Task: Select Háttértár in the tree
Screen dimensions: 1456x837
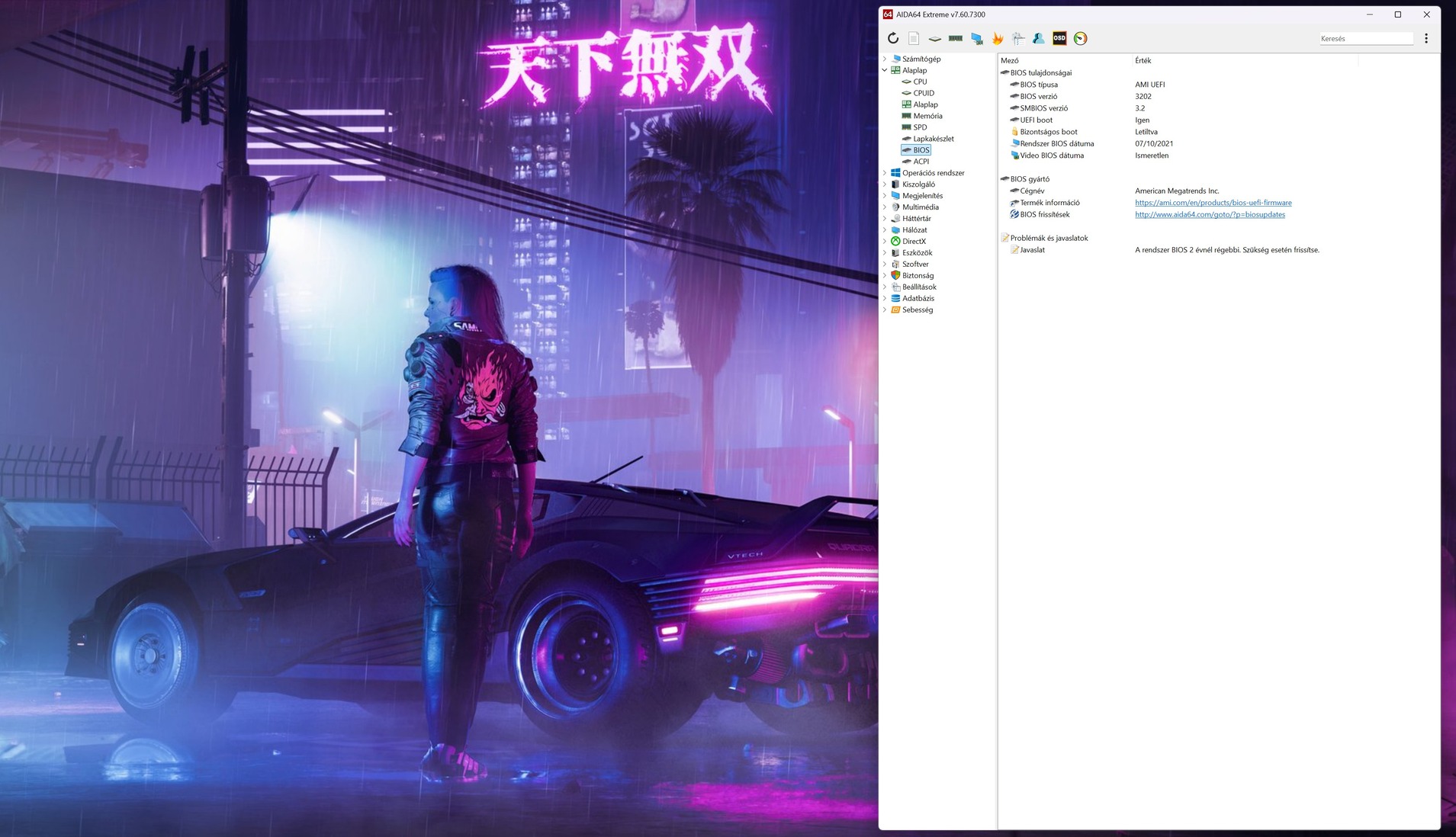Action: [917, 219]
